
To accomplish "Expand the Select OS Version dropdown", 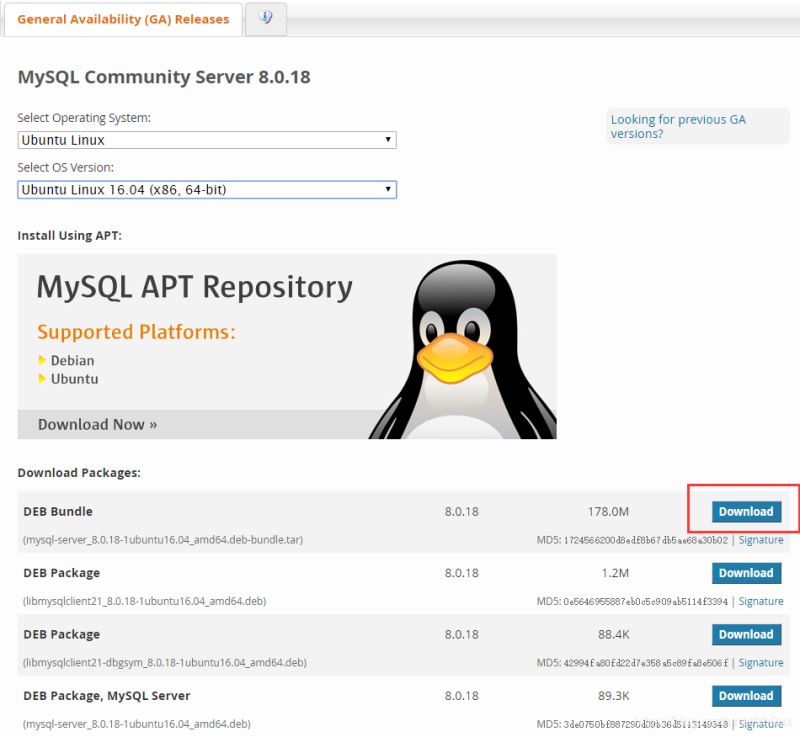I will [207, 189].
